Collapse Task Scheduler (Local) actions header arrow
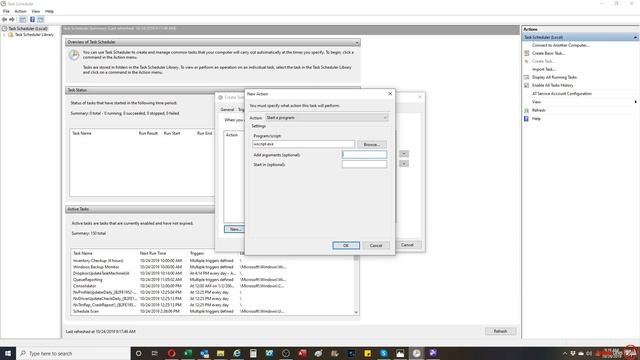Image resolution: width=640 pixels, height=360 pixels. (635, 37)
